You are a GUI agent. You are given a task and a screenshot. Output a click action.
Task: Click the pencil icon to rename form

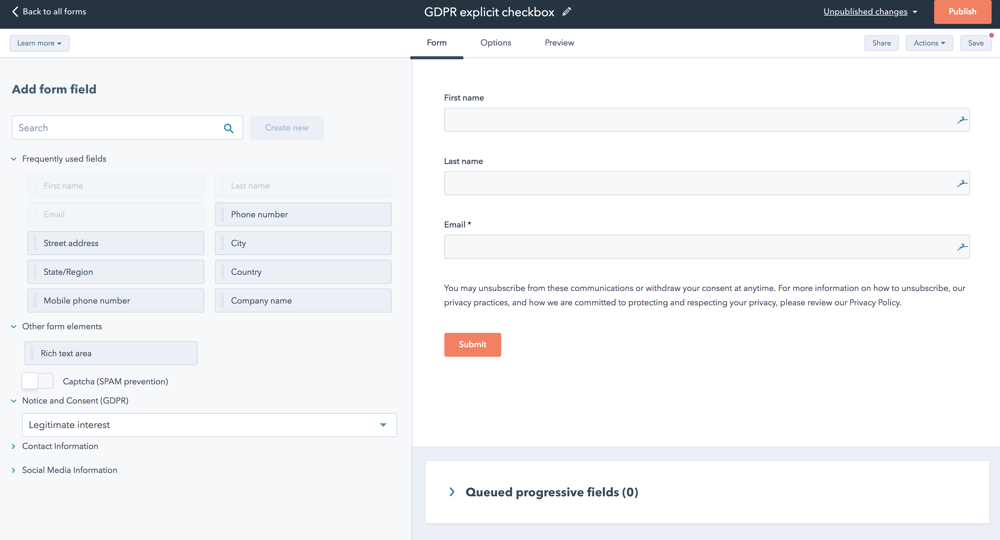(567, 12)
